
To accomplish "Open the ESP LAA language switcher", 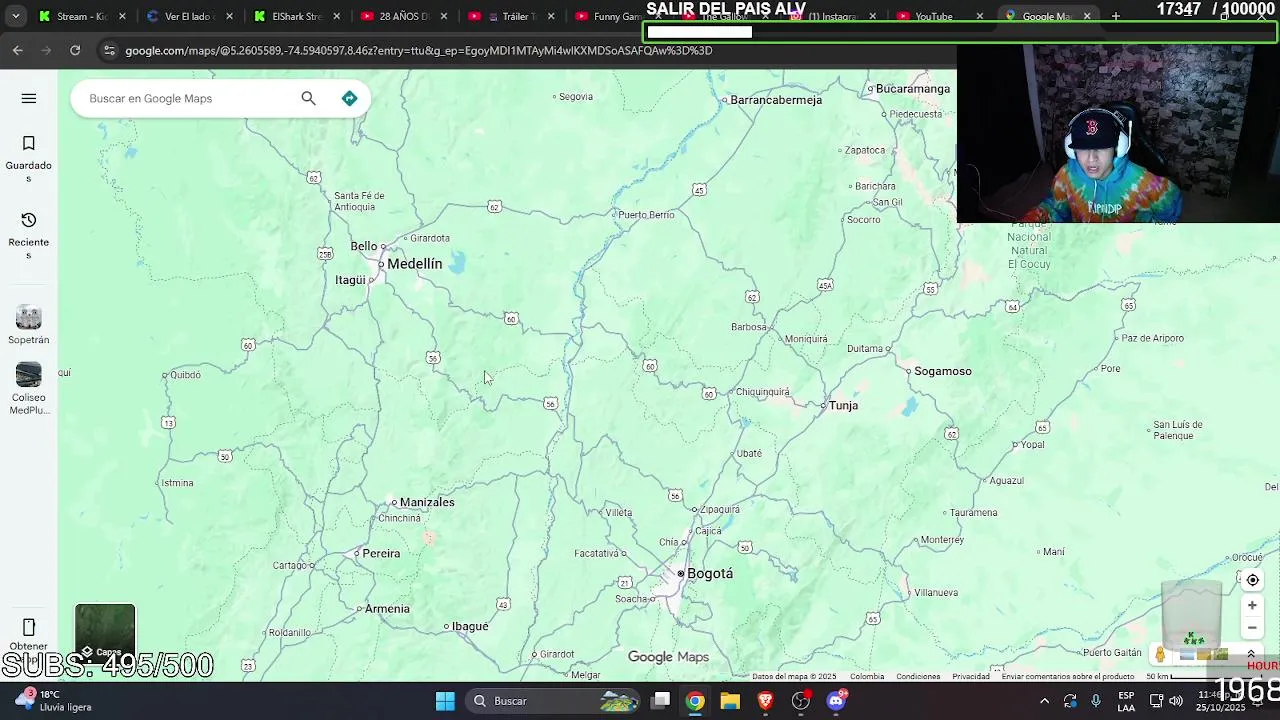I will 1126,701.
